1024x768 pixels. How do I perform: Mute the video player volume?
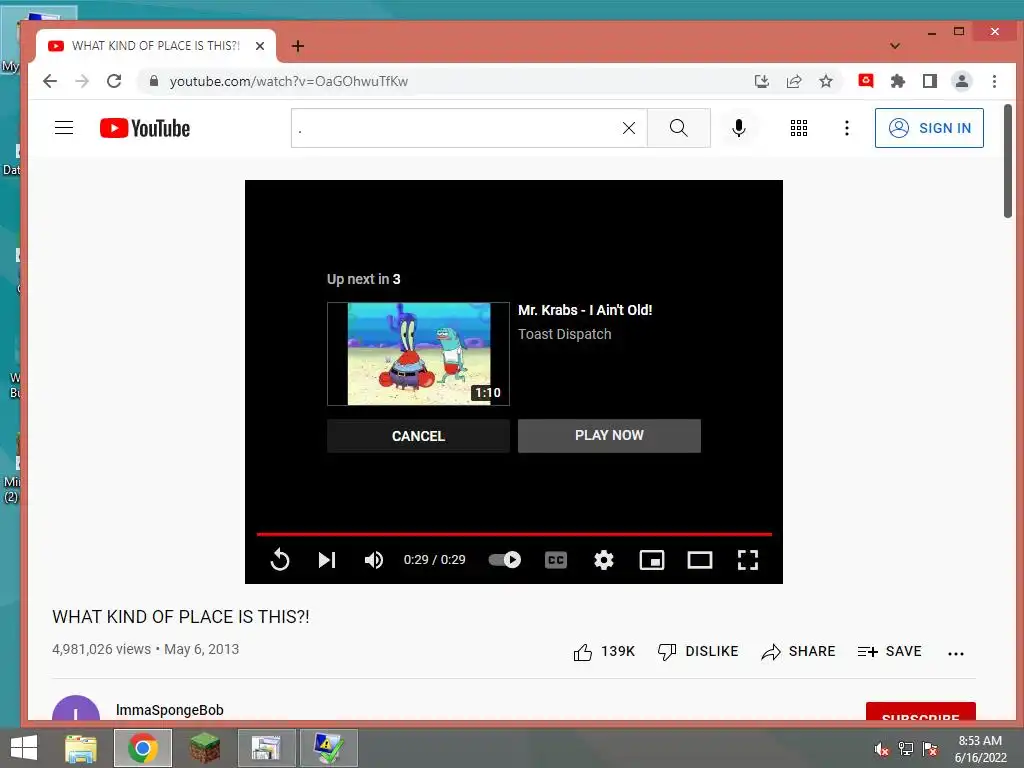374,560
